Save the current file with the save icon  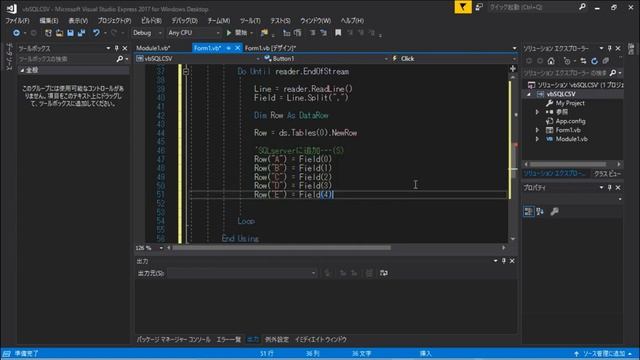(x=70, y=33)
